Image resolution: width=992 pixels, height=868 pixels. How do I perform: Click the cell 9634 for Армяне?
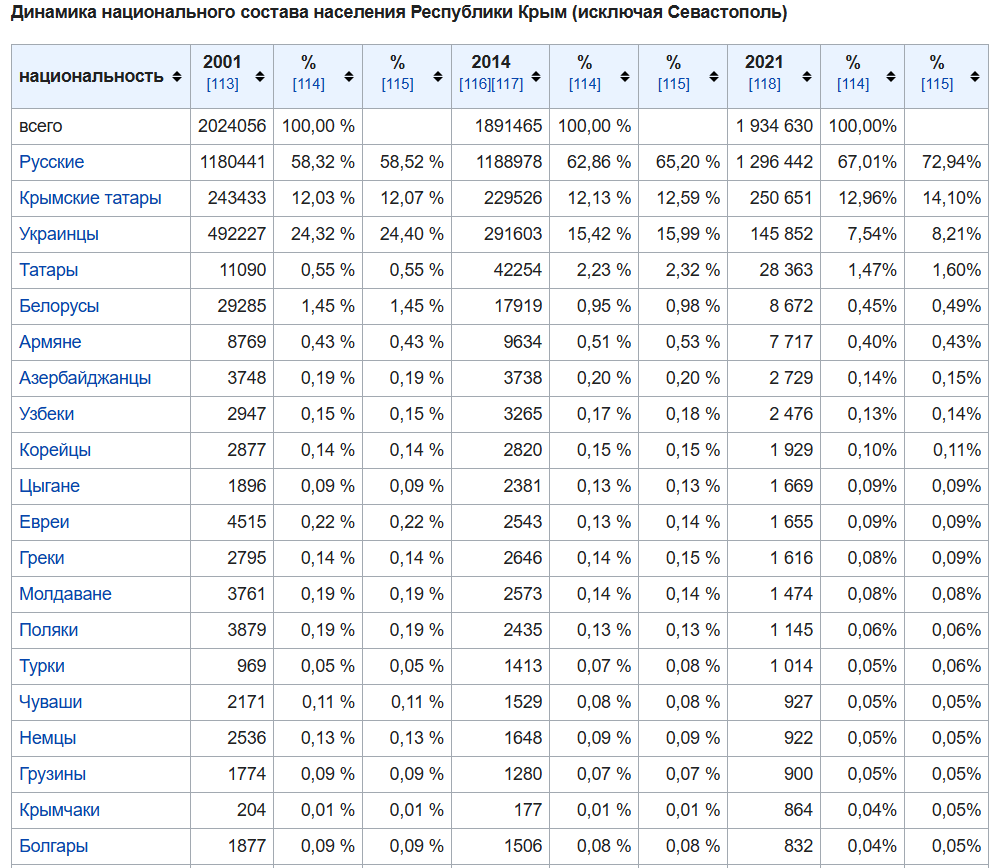(500, 343)
